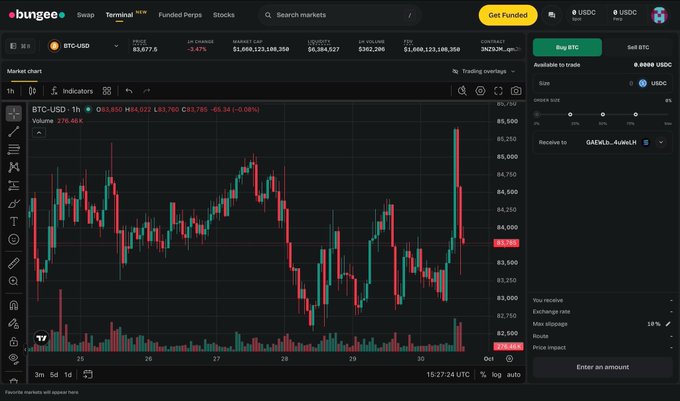Open the Indicators dialog
This screenshot has height=401, width=680.
[x=72, y=91]
